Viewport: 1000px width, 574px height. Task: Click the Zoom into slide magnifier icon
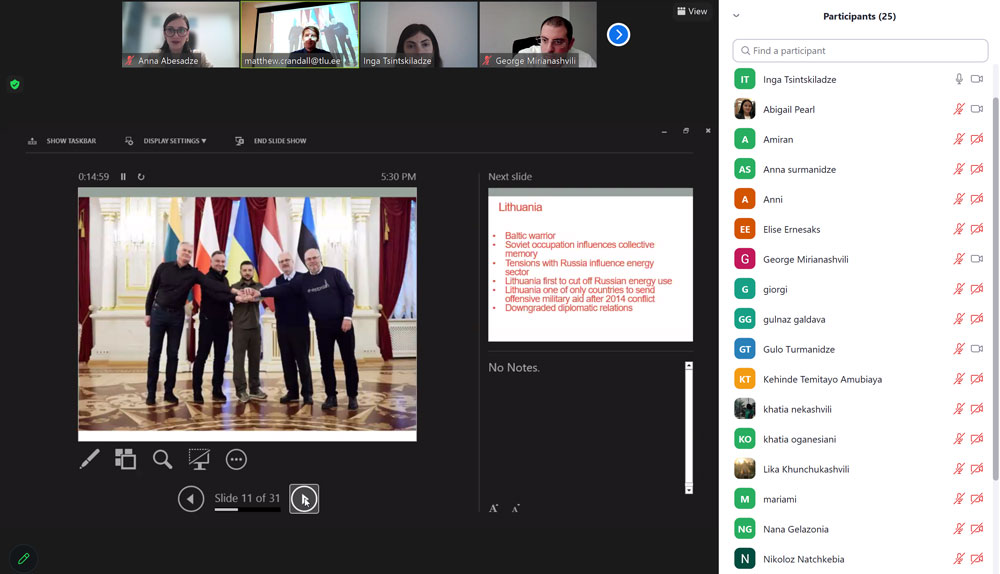click(162, 459)
